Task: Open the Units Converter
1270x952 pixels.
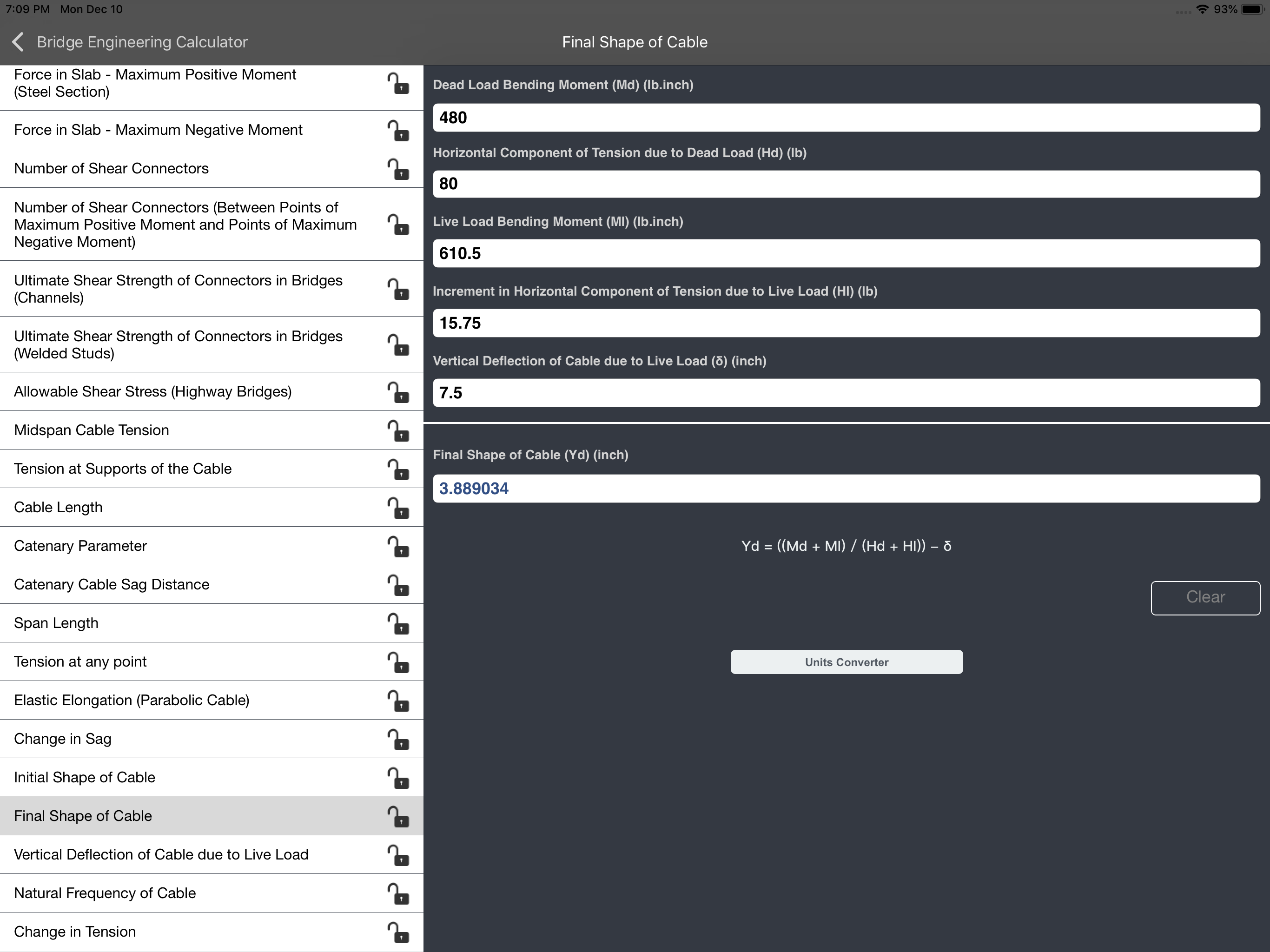Action: (x=847, y=662)
